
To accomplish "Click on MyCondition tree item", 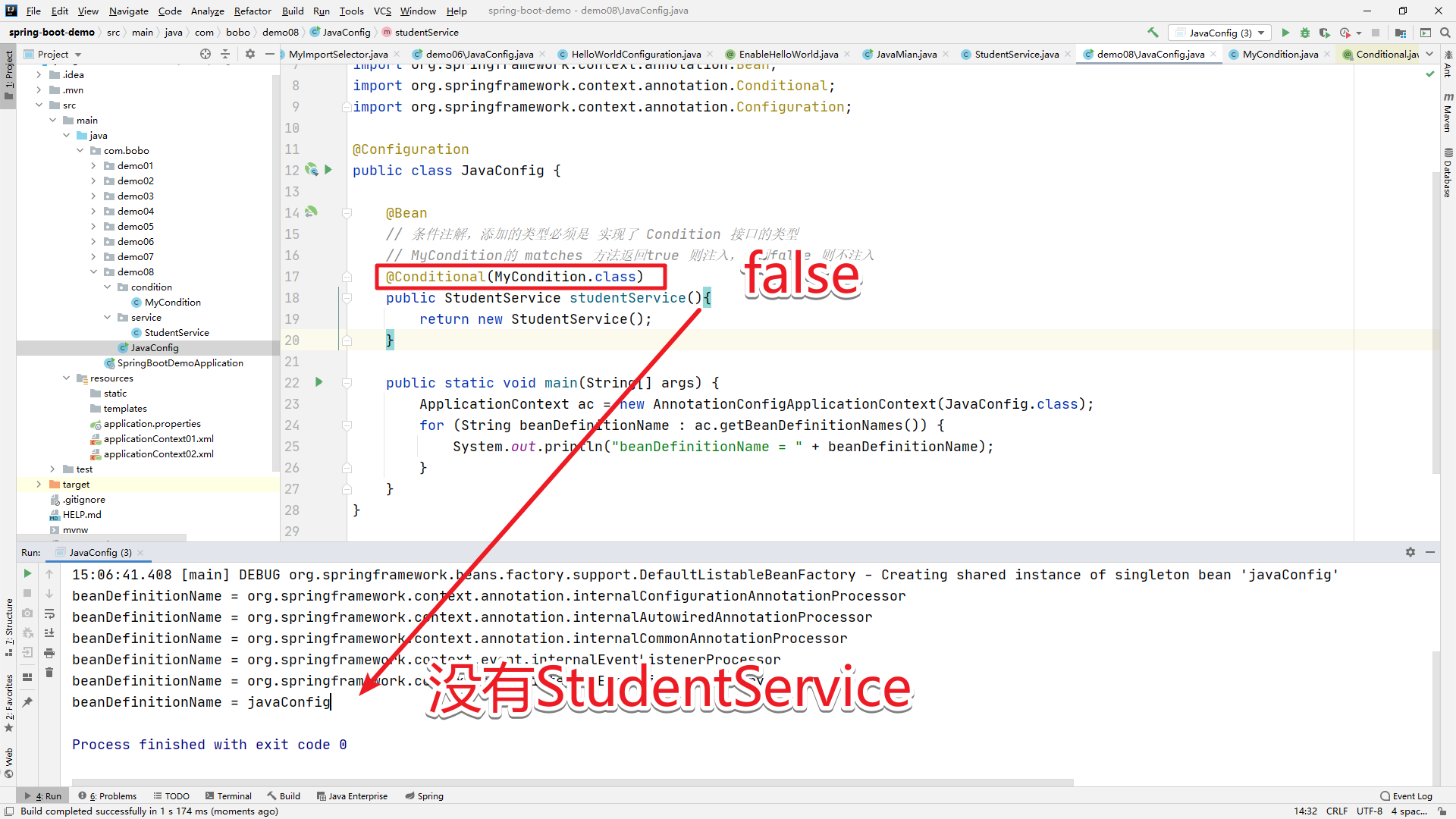I will 172,302.
